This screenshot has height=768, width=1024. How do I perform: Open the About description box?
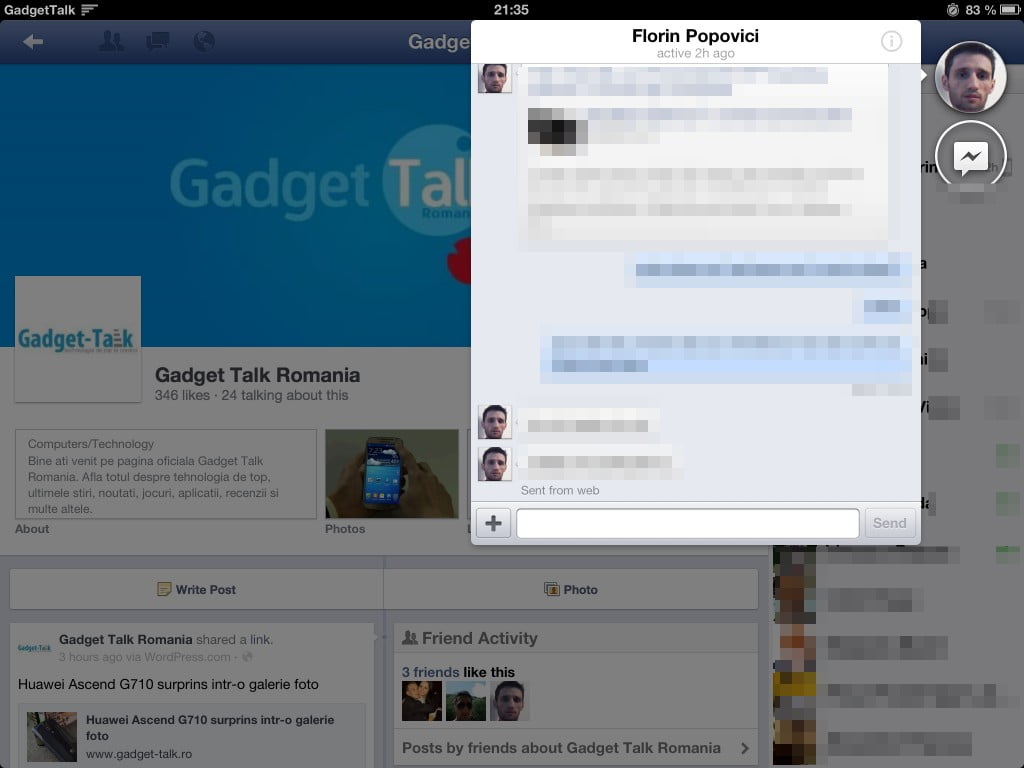166,474
